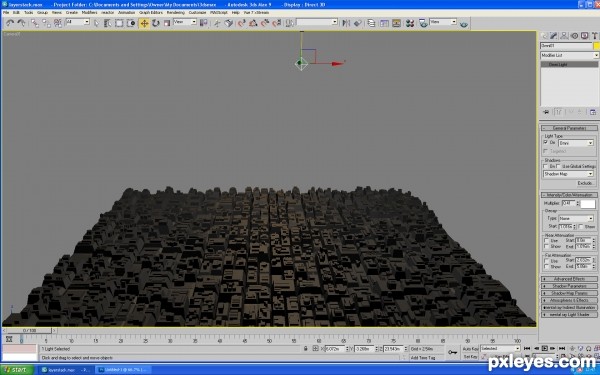The width and height of the screenshot is (600, 375).
Task: Click the Set Key button
Action: pos(470,357)
